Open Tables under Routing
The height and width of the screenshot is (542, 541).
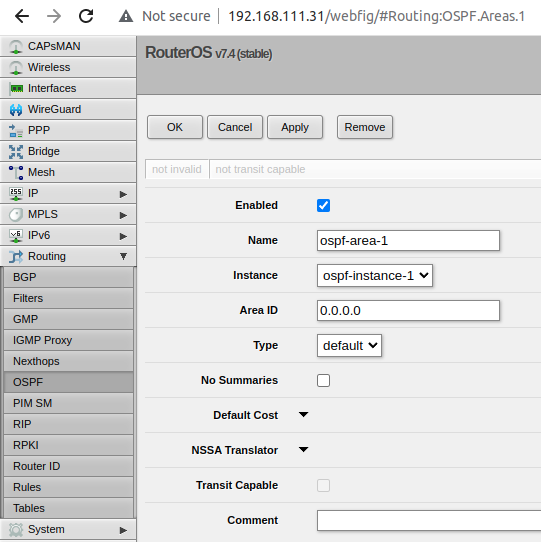point(68,508)
